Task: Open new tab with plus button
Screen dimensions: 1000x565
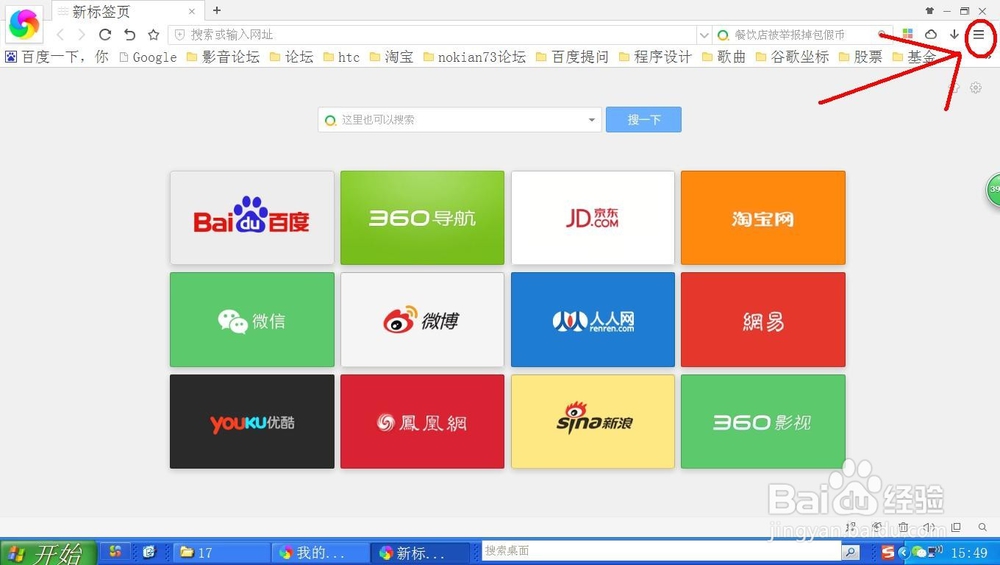Action: tap(217, 10)
